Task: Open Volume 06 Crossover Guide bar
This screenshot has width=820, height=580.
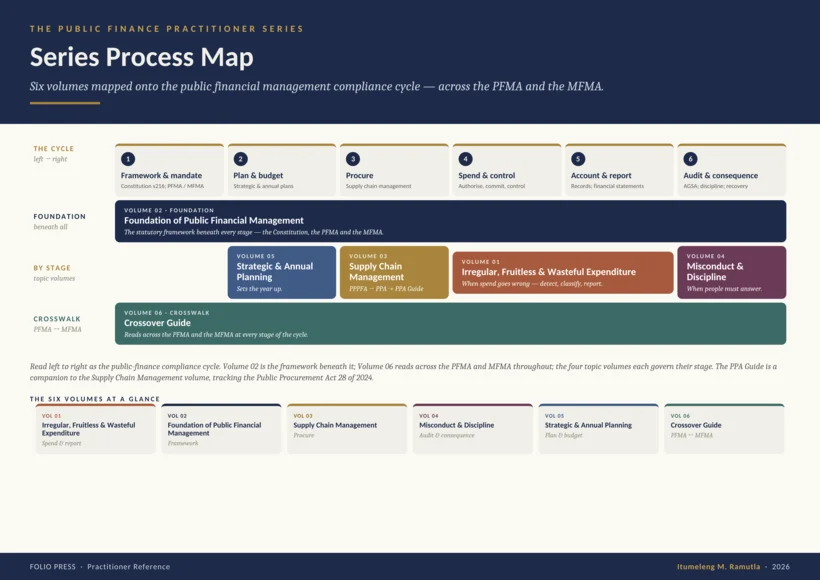Action: pos(450,324)
